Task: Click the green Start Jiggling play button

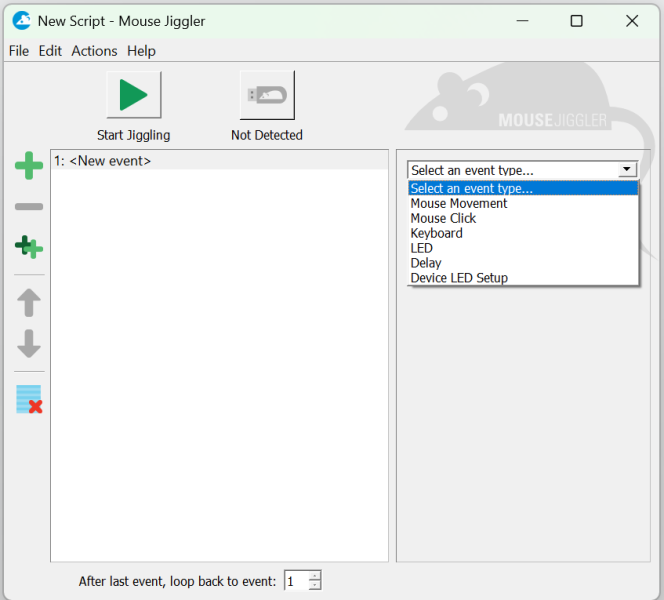Action: [x=133, y=95]
